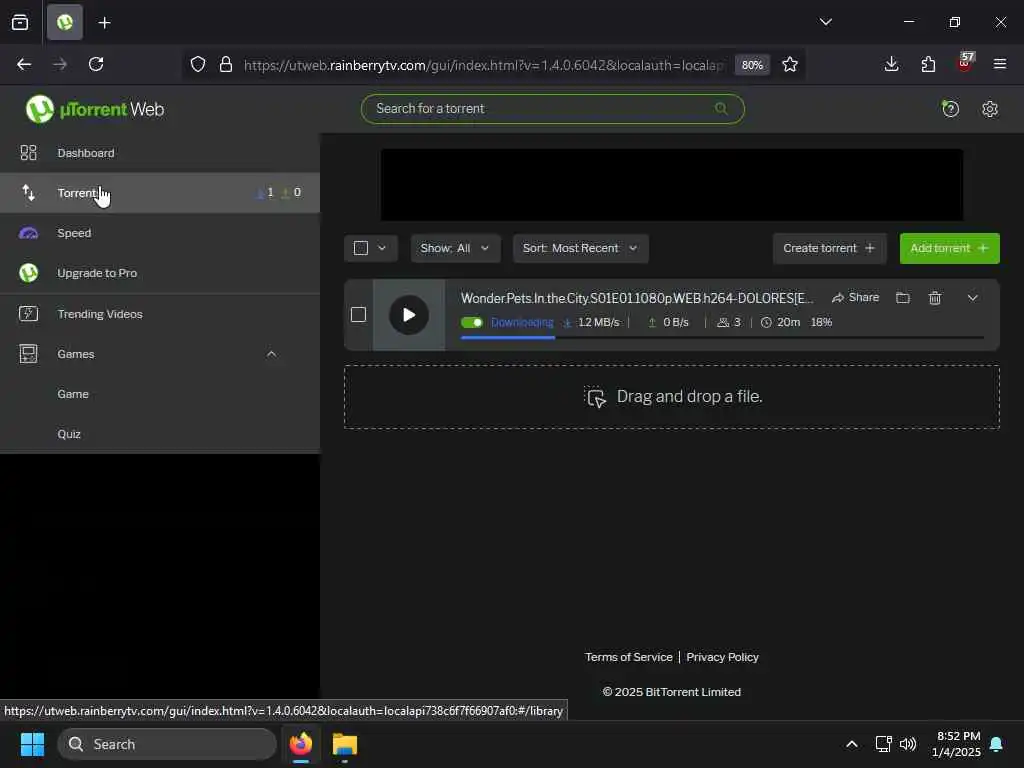Share the Wonder Pets torrent
This screenshot has height=768, width=1024.
[x=856, y=298]
